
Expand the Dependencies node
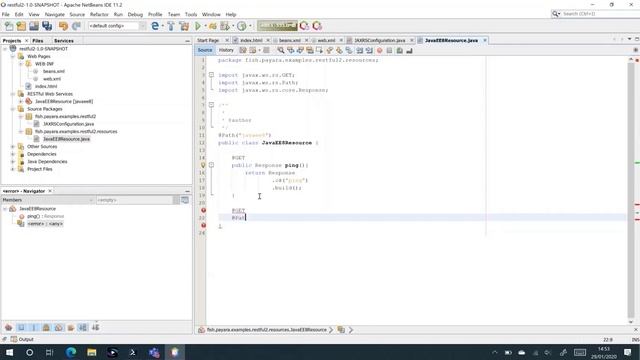coord(13,154)
